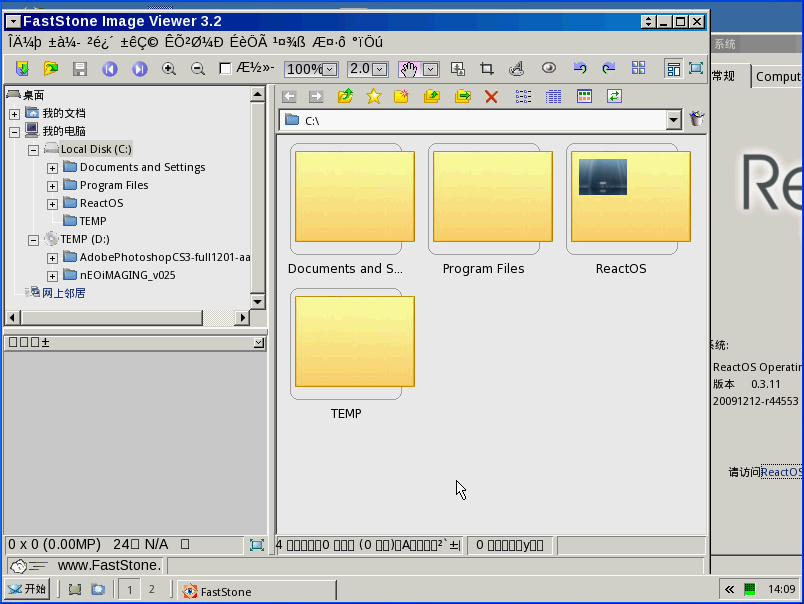Click the resize image toolbar icon
The width and height of the screenshot is (804, 604).
tap(457, 68)
